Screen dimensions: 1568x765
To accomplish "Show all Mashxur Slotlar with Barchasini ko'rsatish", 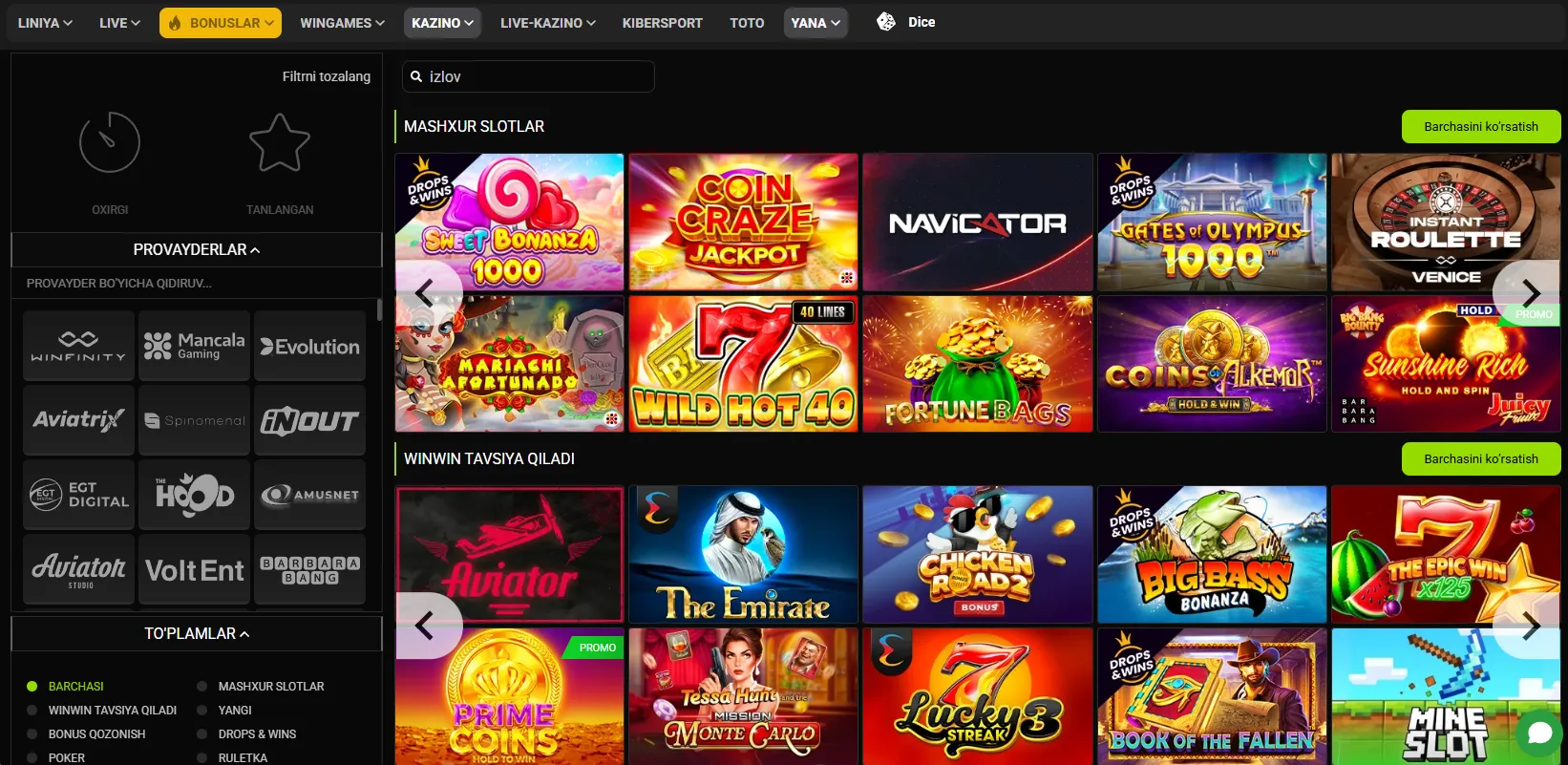I will pyautogui.click(x=1481, y=126).
